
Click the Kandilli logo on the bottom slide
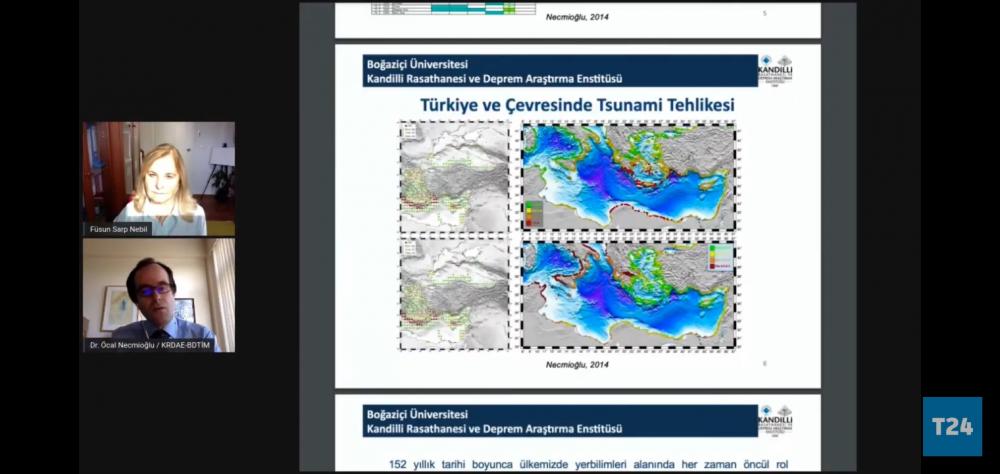pyautogui.click(x=775, y=421)
